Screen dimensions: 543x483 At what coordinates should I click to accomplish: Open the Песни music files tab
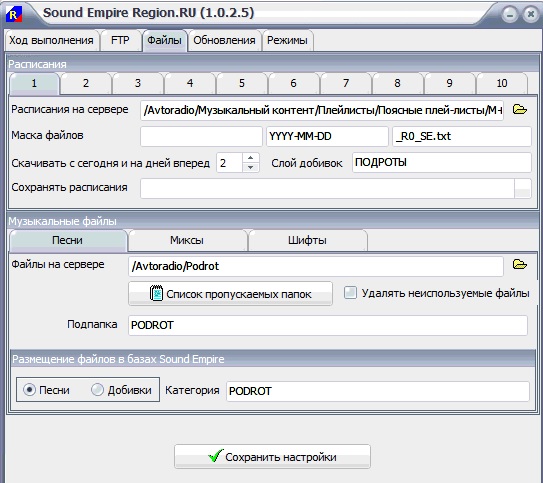pos(68,240)
